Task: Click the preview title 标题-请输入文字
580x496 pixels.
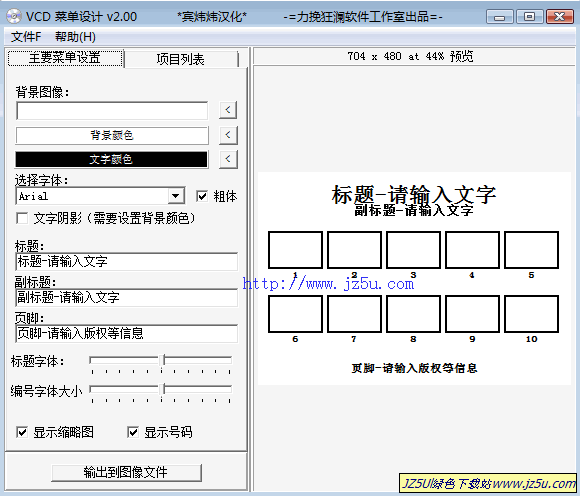Action: tap(414, 194)
